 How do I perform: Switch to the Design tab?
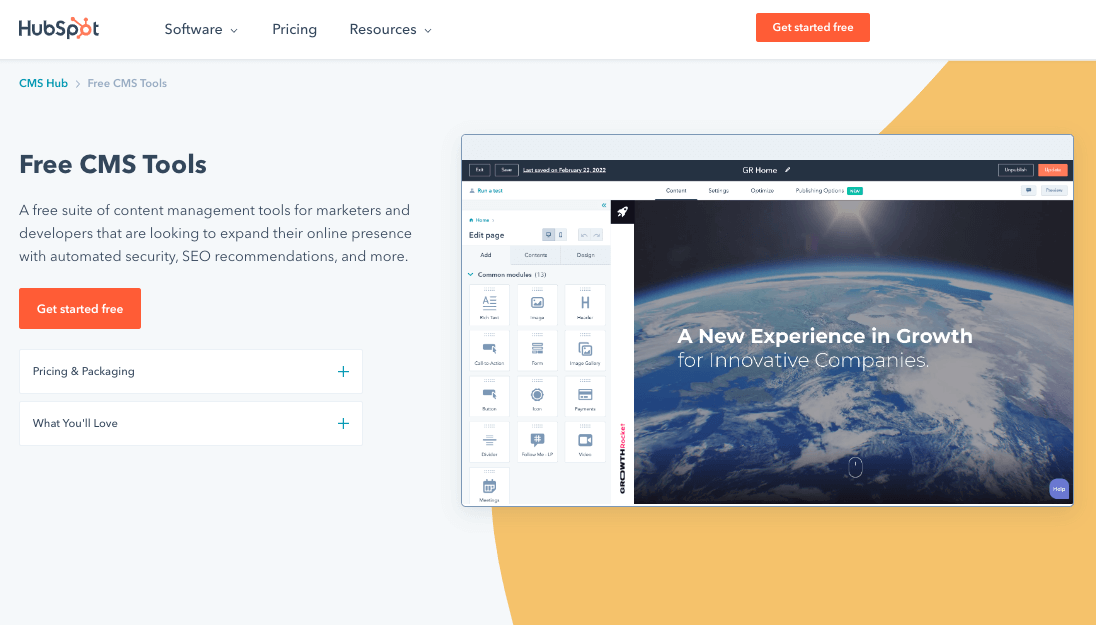tap(584, 254)
